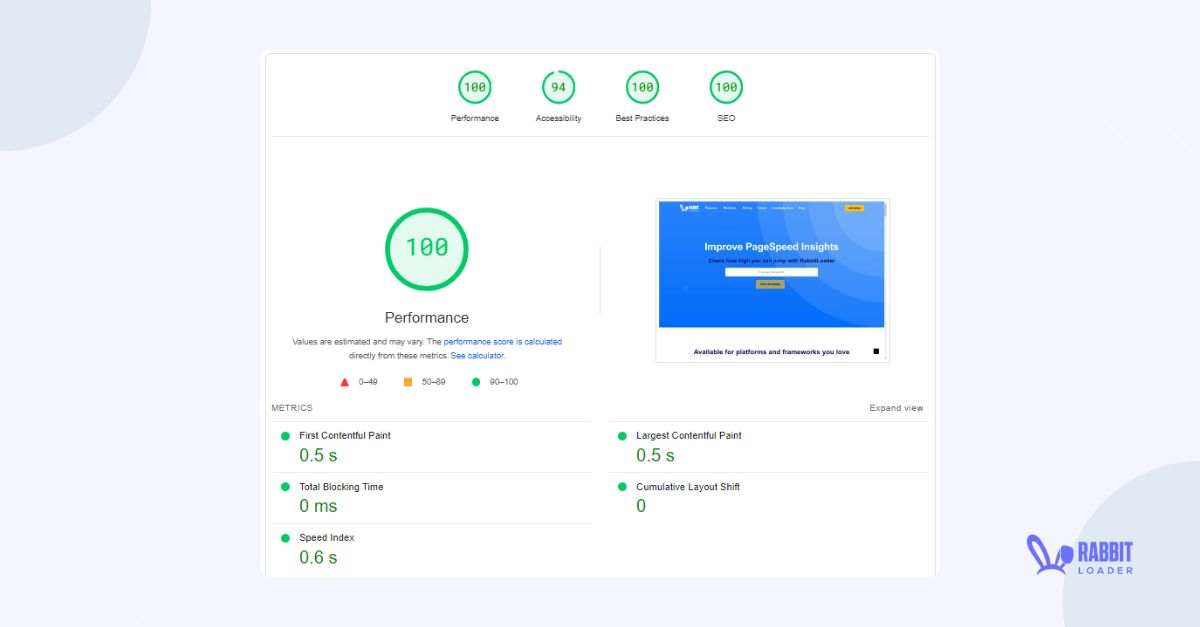Click the yellow button in thumbnail's top-right
This screenshot has height=627, width=1200.
pos(854,208)
